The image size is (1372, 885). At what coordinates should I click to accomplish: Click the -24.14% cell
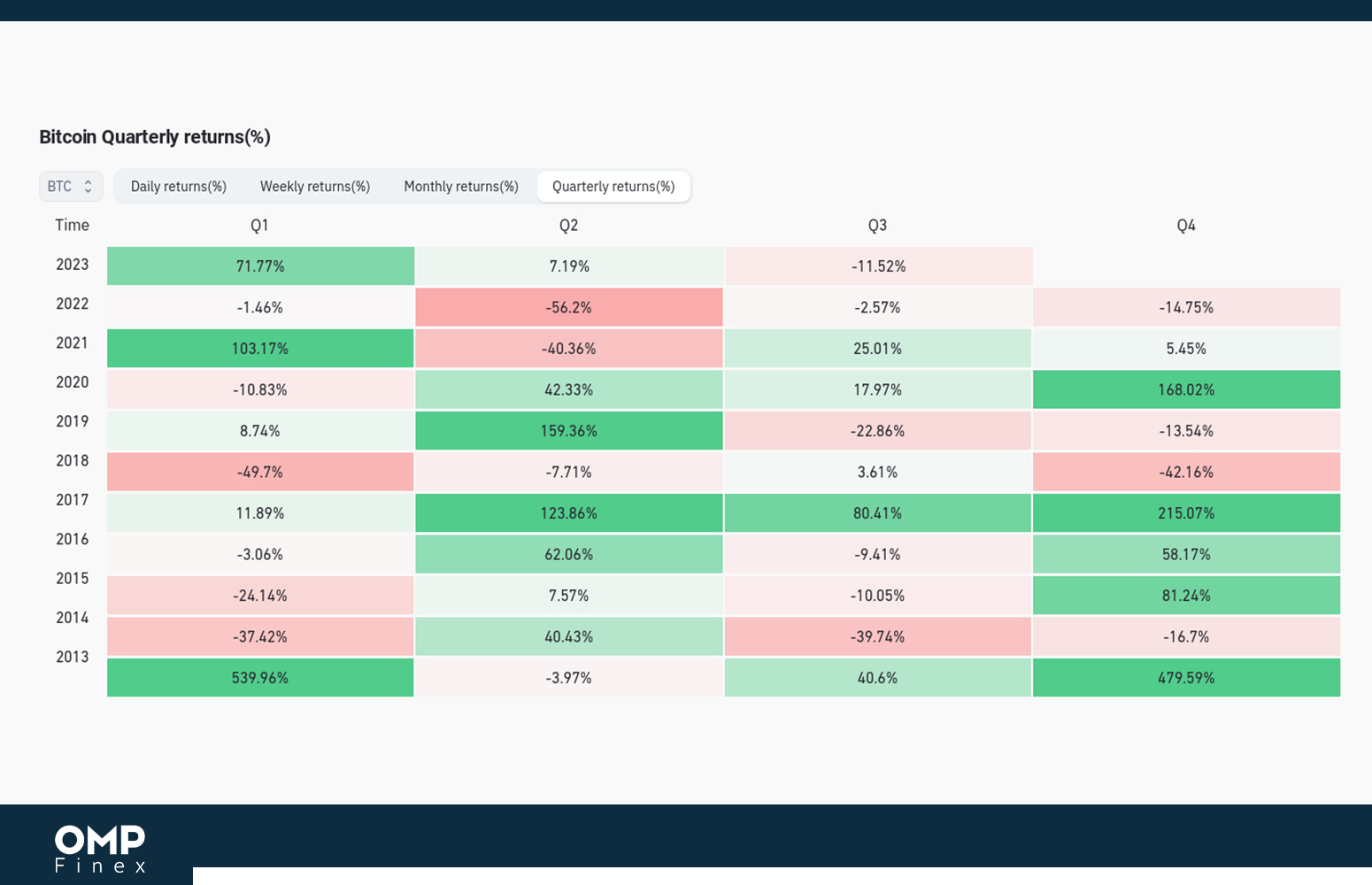tap(260, 596)
